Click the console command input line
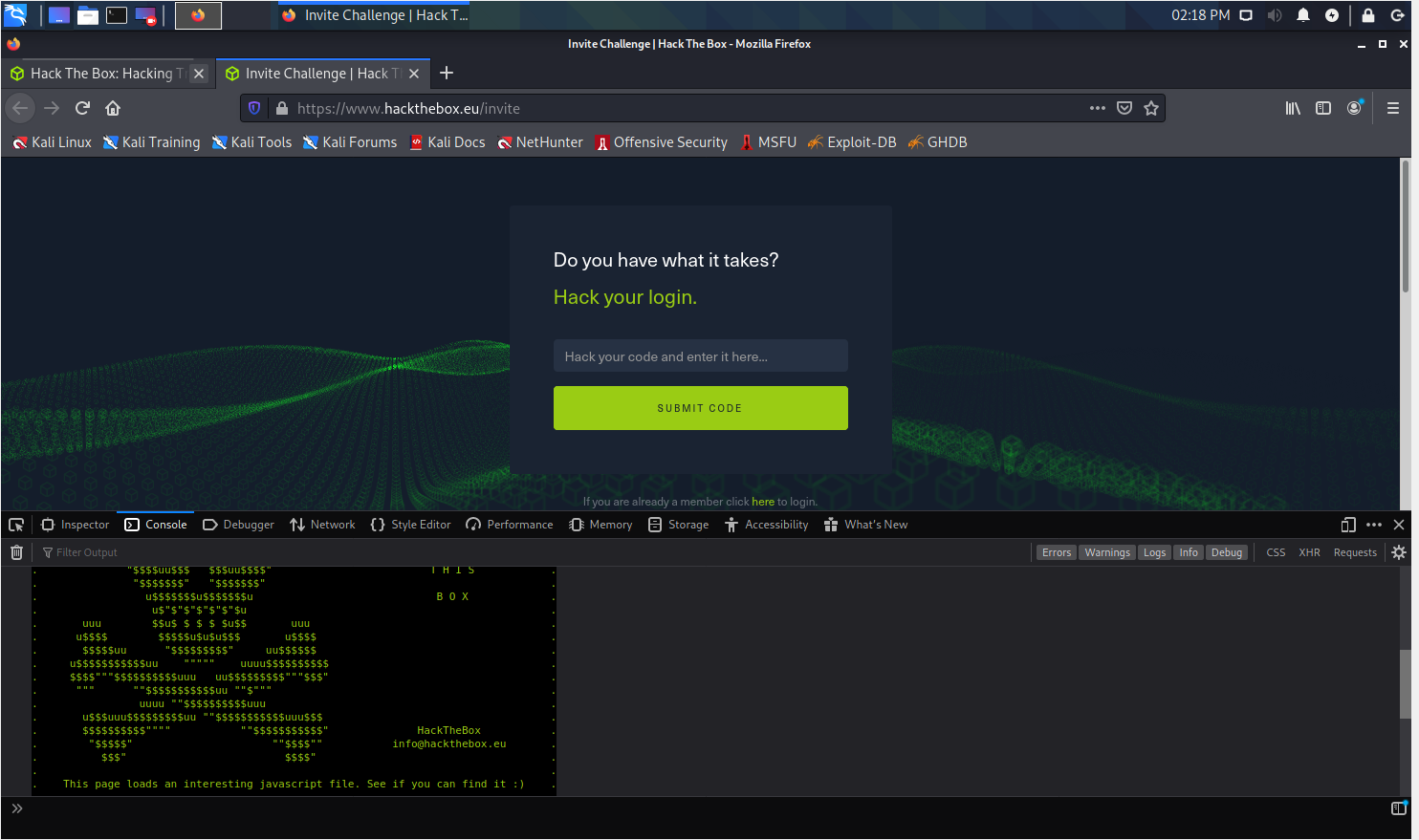 click(x=706, y=808)
